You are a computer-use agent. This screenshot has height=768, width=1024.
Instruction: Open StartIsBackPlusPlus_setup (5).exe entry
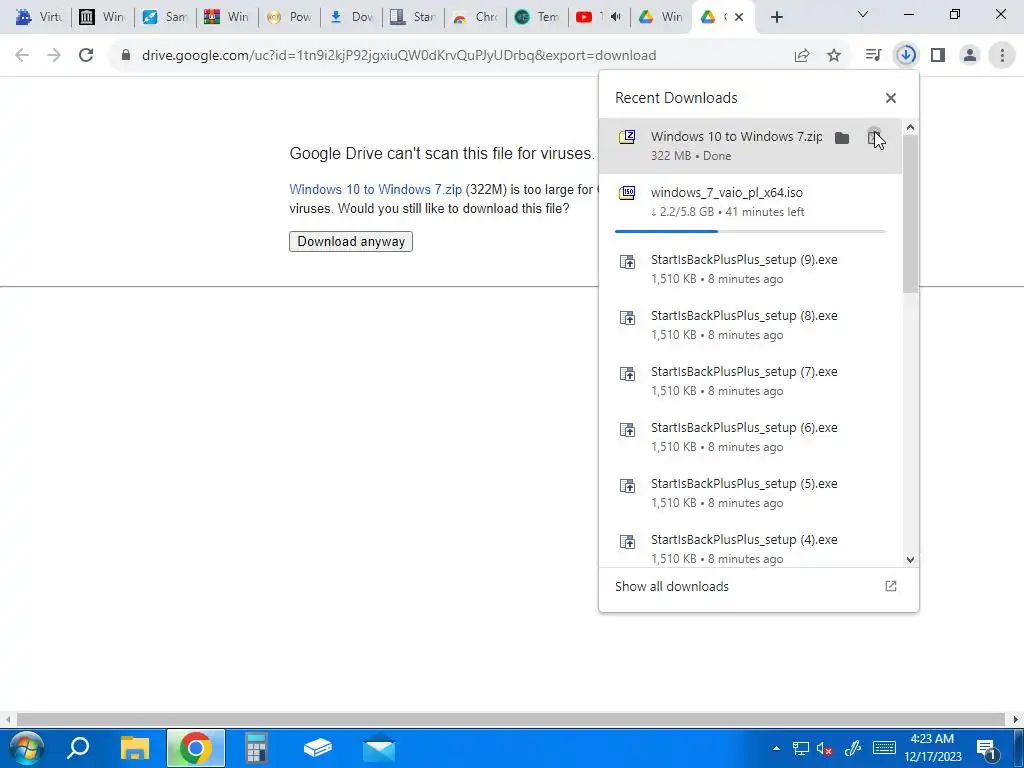click(750, 493)
